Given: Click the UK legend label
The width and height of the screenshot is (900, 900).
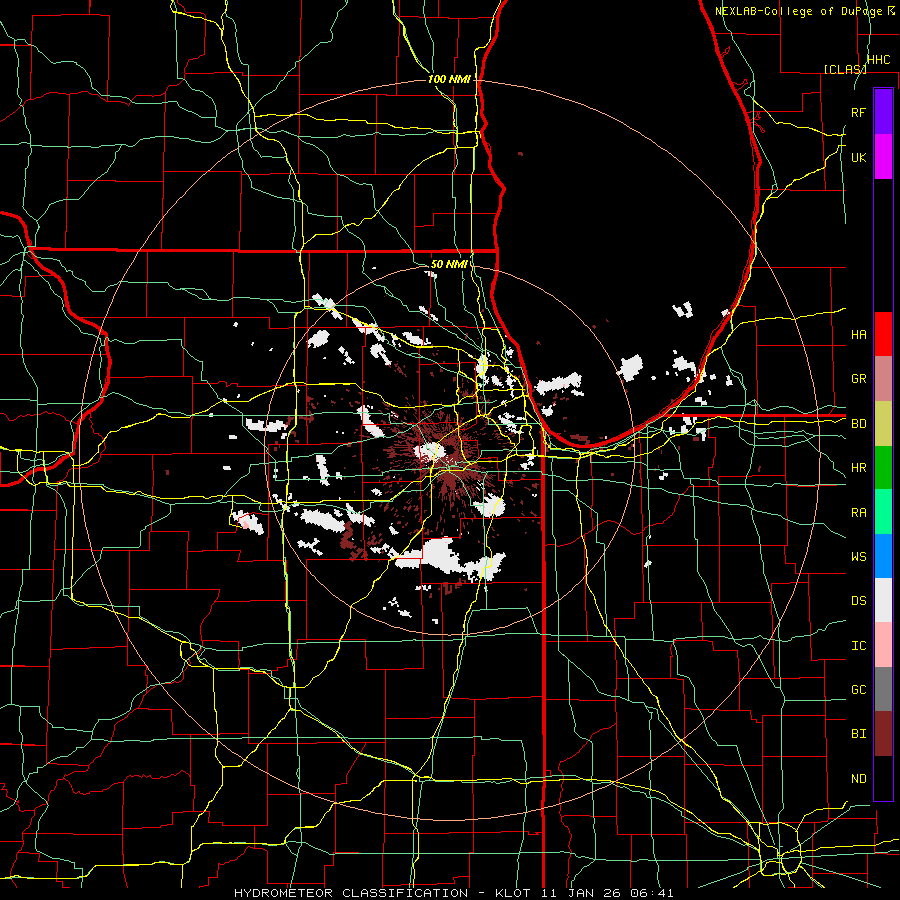Looking at the screenshot, I should pyautogui.click(x=858, y=157).
